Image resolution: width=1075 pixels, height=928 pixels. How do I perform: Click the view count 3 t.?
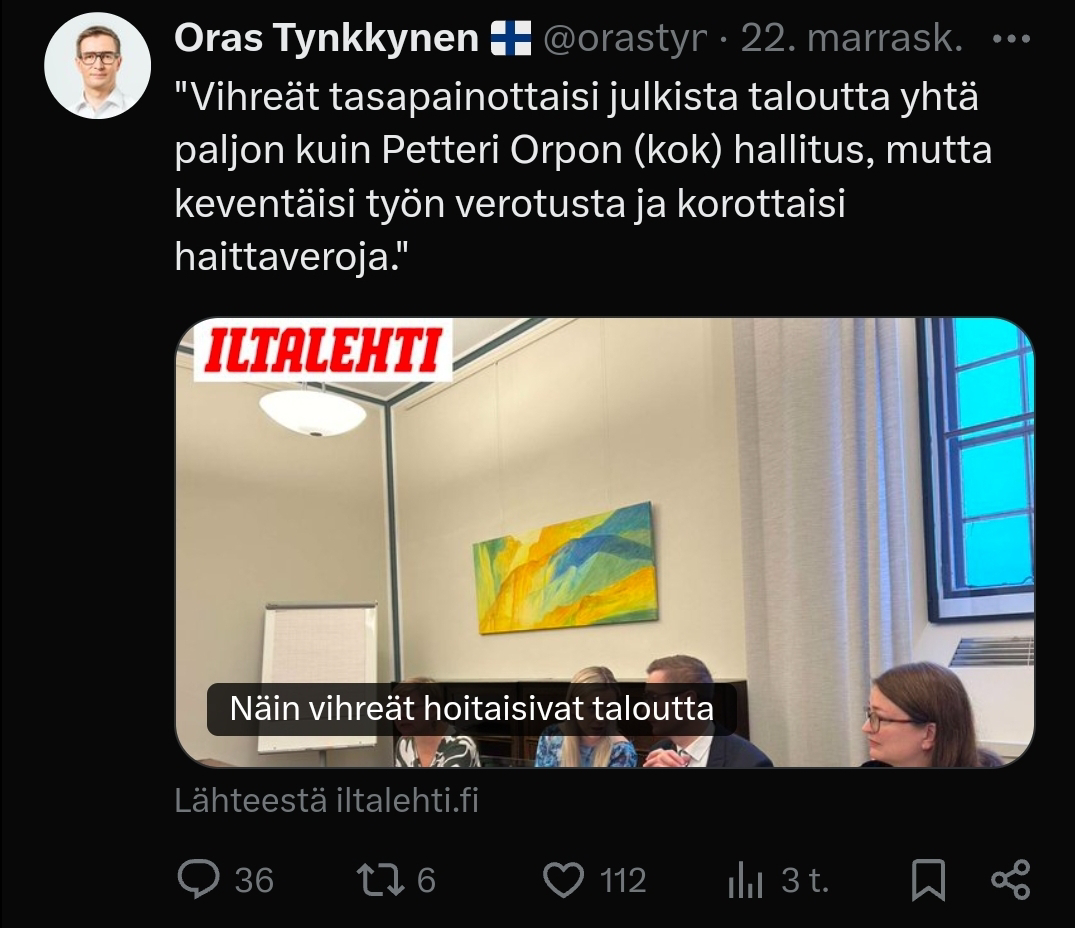806,881
